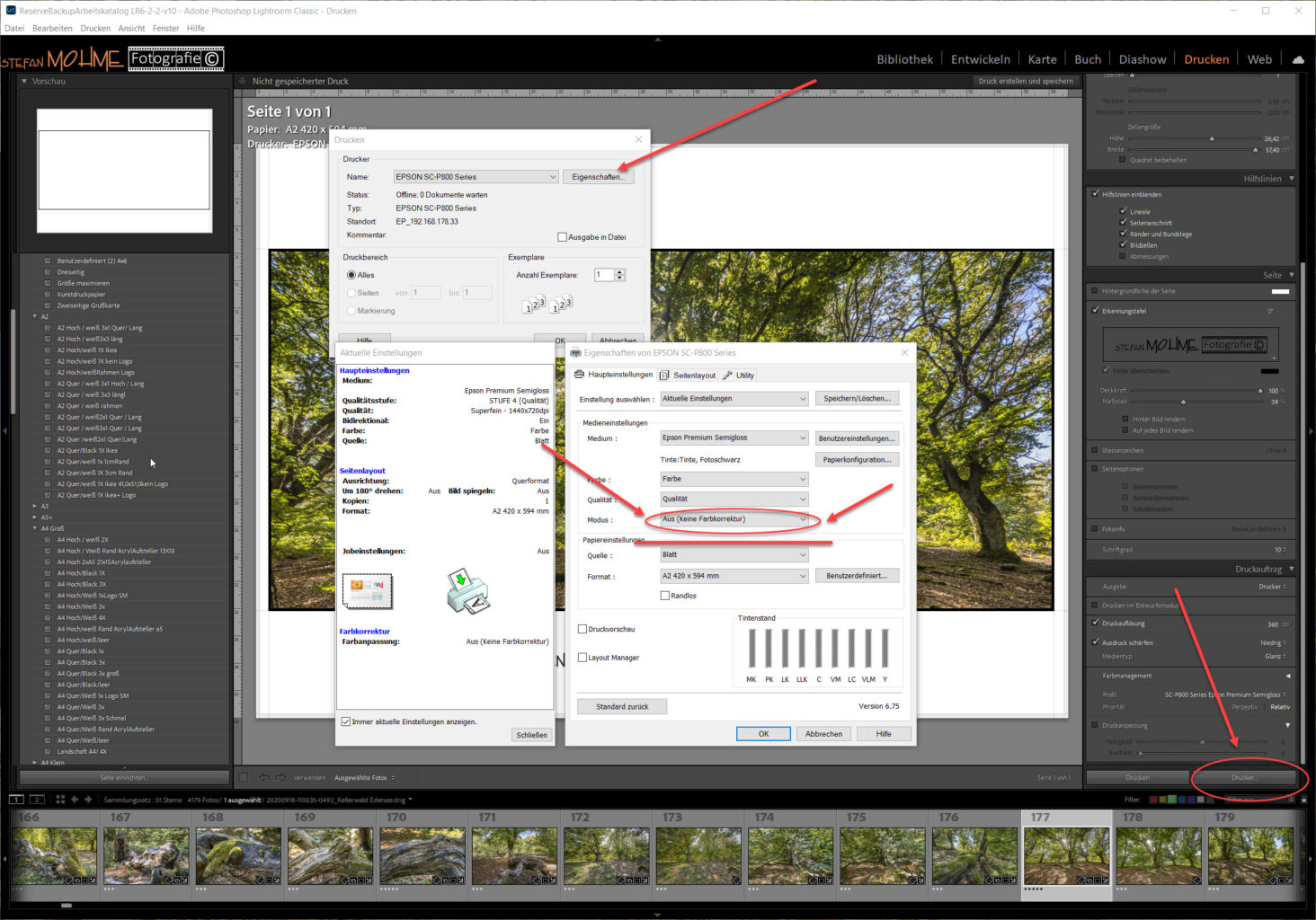Click the Maßstab slider handle
Image resolution: width=1316 pixels, height=920 pixels.
click(1183, 402)
